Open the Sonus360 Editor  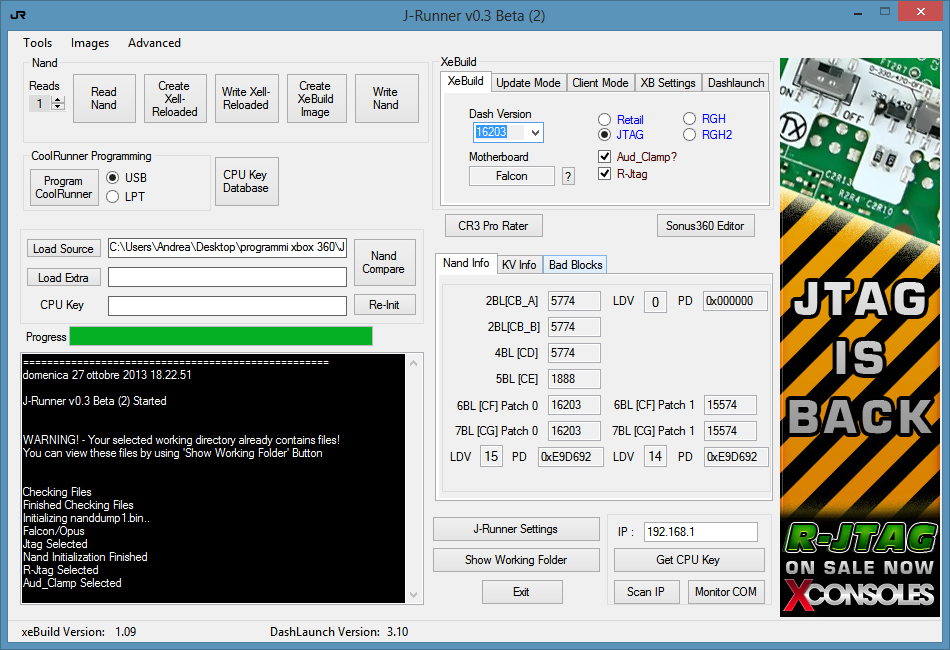tap(705, 225)
